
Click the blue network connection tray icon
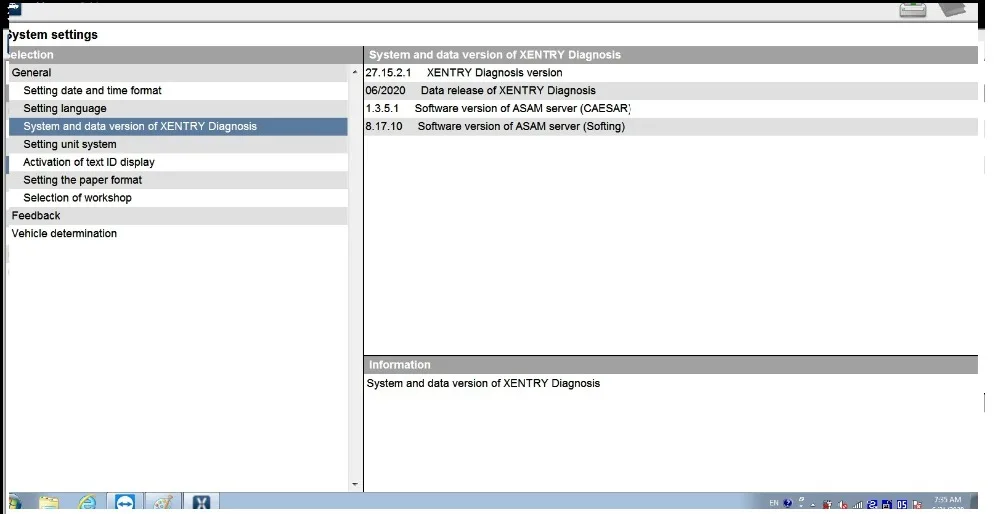872,504
